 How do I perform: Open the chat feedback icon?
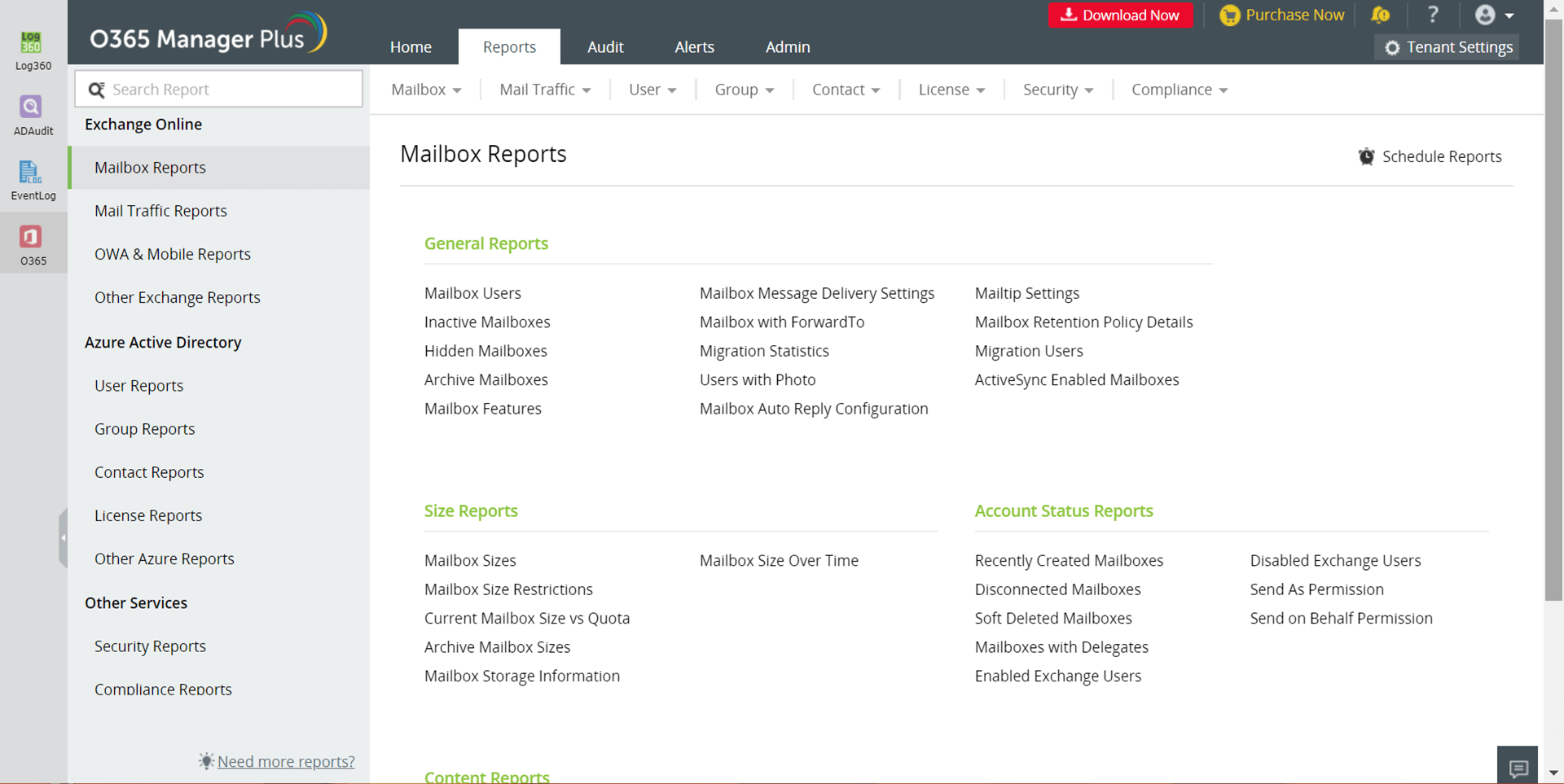[x=1518, y=767]
